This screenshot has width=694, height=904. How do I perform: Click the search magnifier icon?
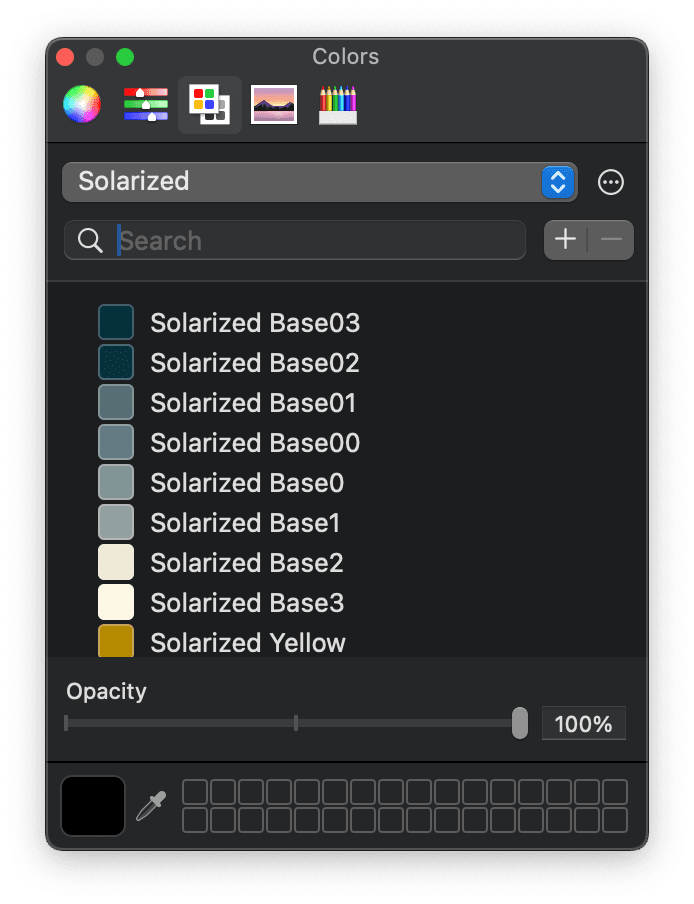click(89, 240)
